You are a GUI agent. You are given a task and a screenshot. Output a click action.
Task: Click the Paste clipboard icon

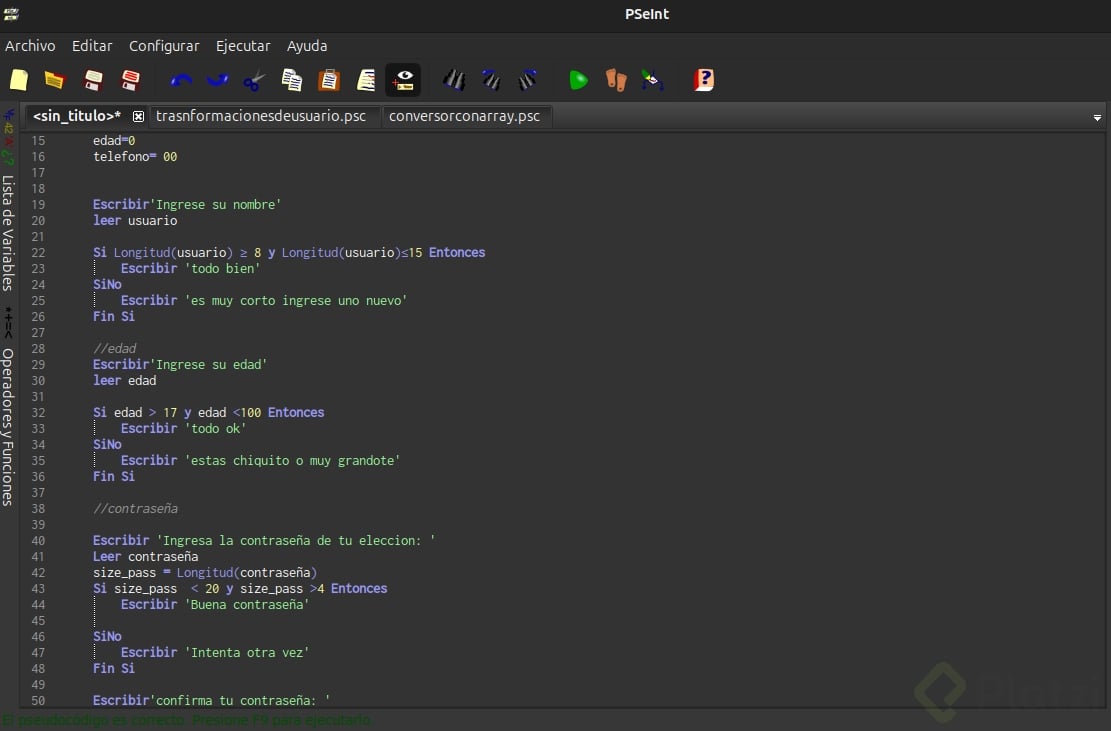click(329, 80)
